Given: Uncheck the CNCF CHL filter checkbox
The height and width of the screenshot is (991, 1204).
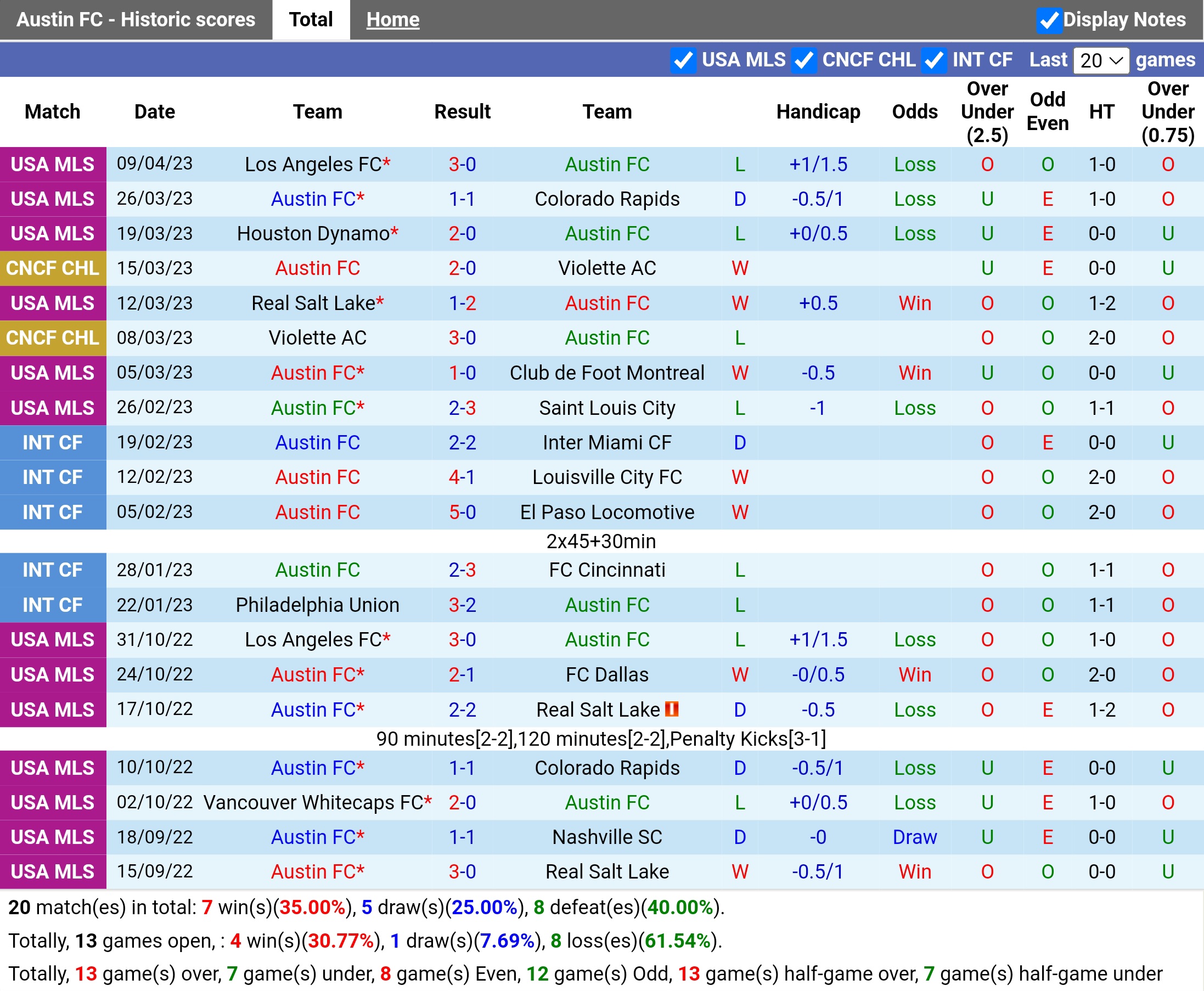Looking at the screenshot, I should click(803, 60).
